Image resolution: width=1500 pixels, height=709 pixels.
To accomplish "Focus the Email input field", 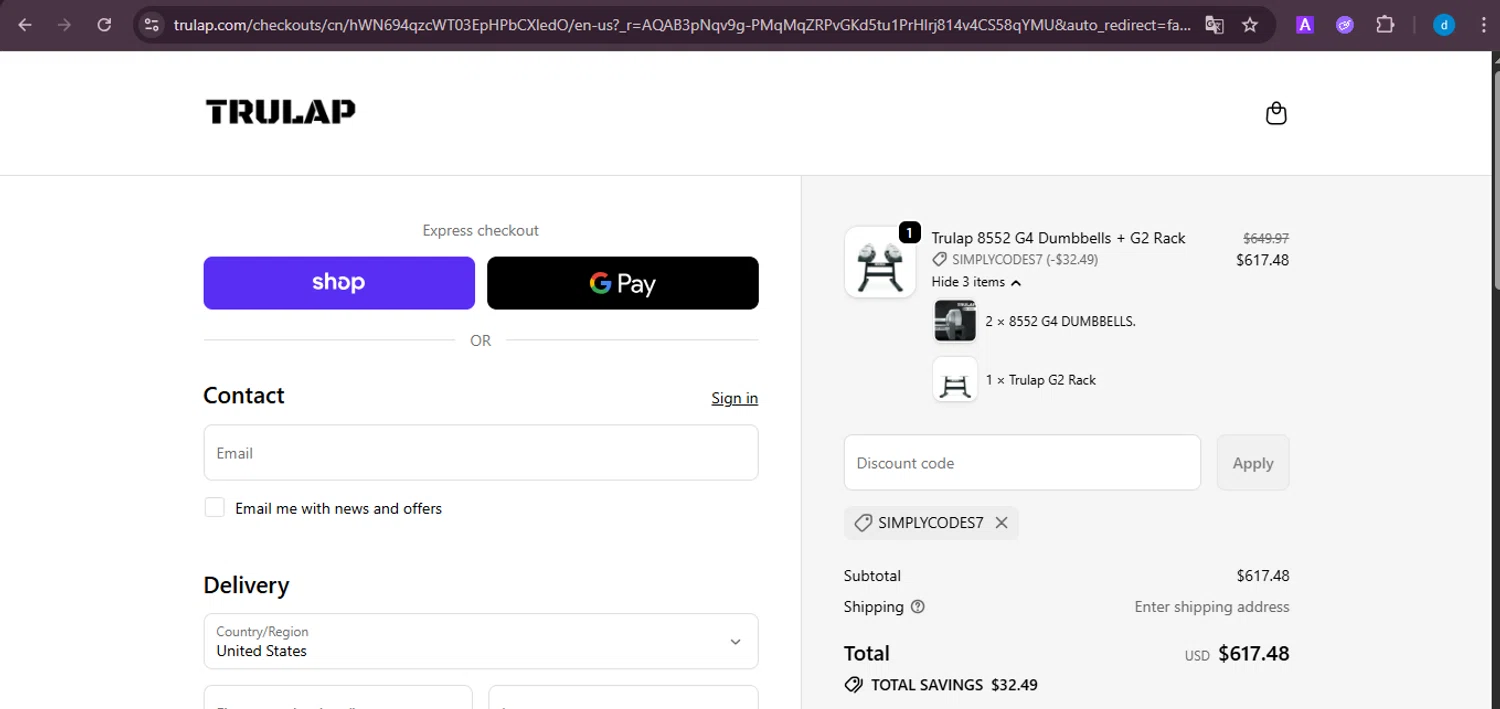I will click(481, 453).
